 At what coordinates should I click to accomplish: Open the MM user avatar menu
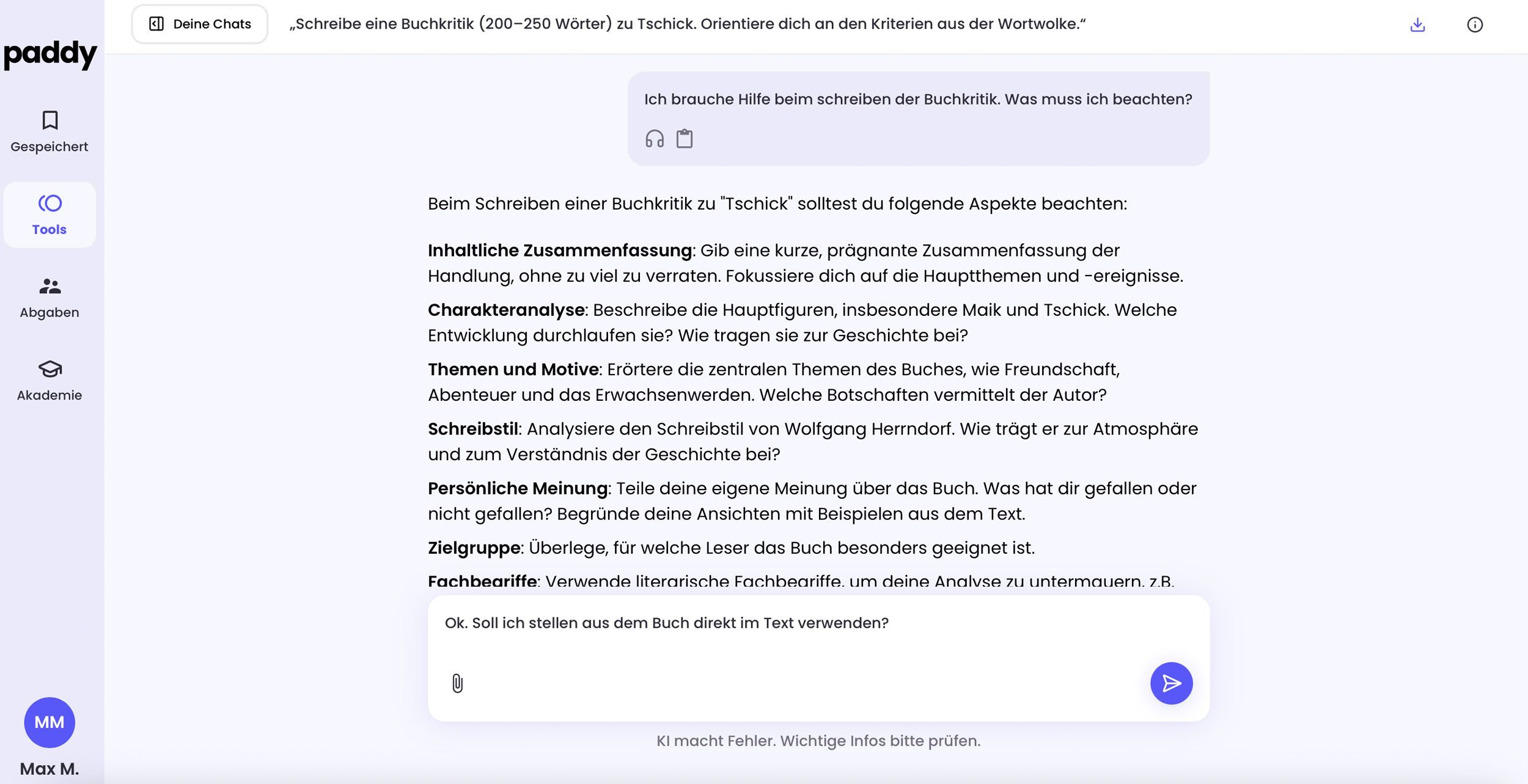pos(50,722)
